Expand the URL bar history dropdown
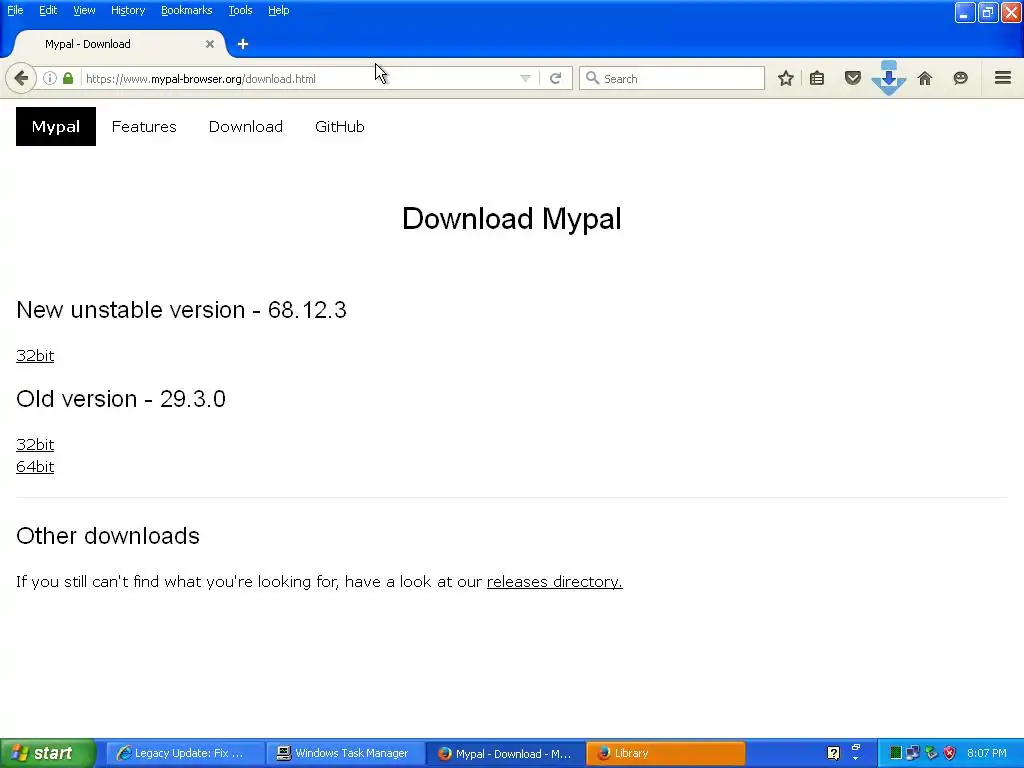 point(525,78)
